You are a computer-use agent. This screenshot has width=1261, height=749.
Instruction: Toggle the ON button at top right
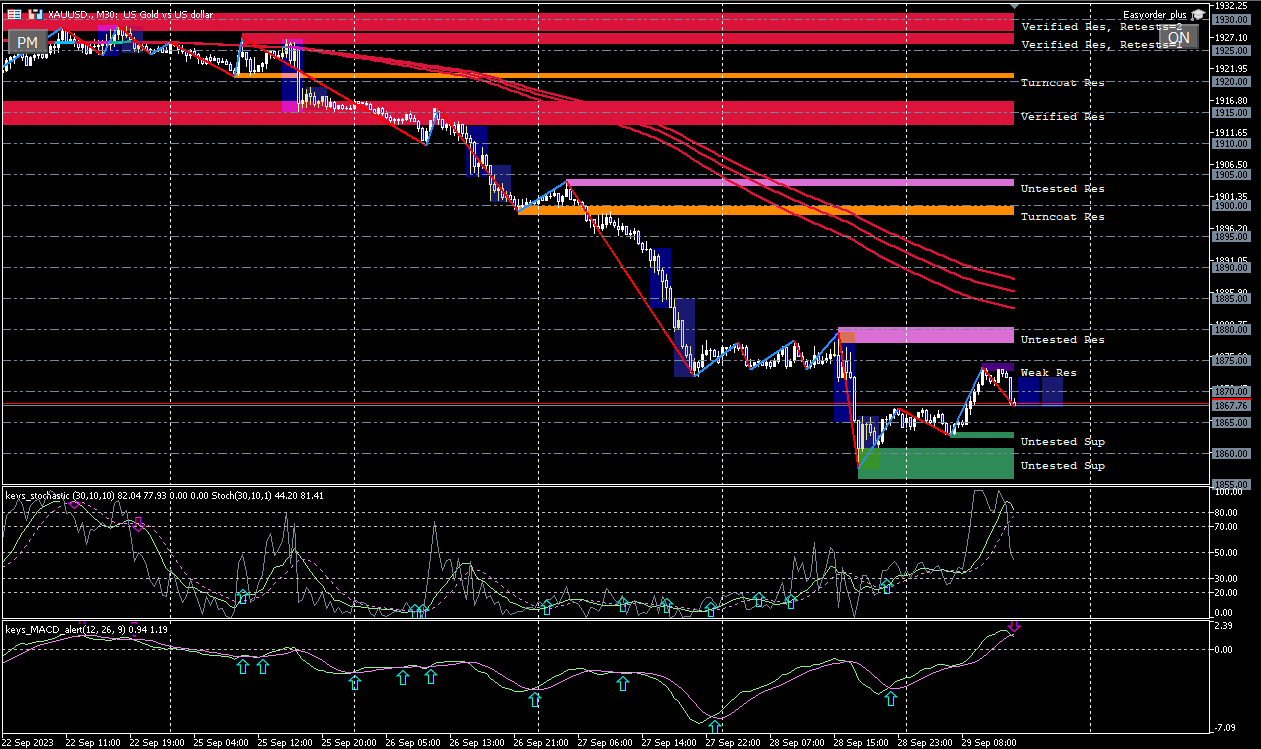pyautogui.click(x=1178, y=38)
